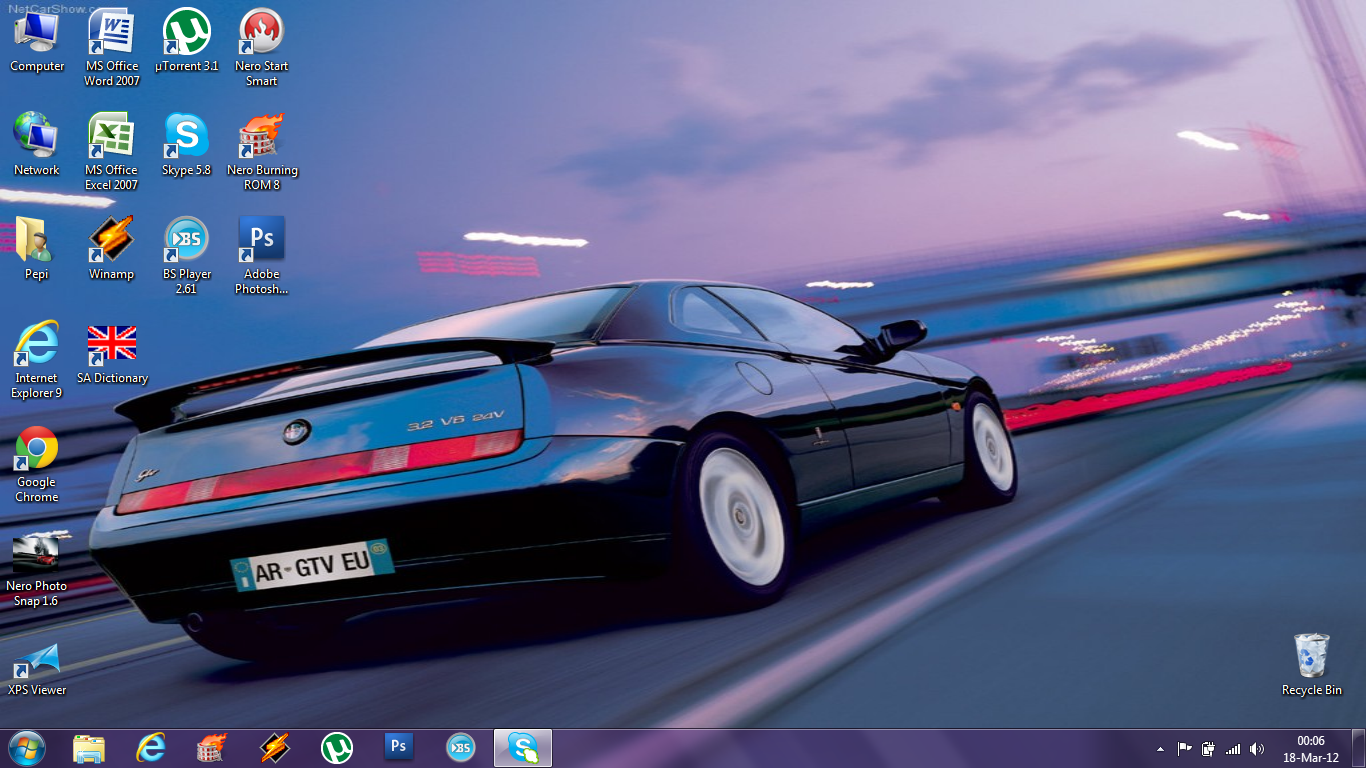This screenshot has height=768, width=1366.
Task: Click the Action Center flag tray icon
Action: [x=1184, y=749]
